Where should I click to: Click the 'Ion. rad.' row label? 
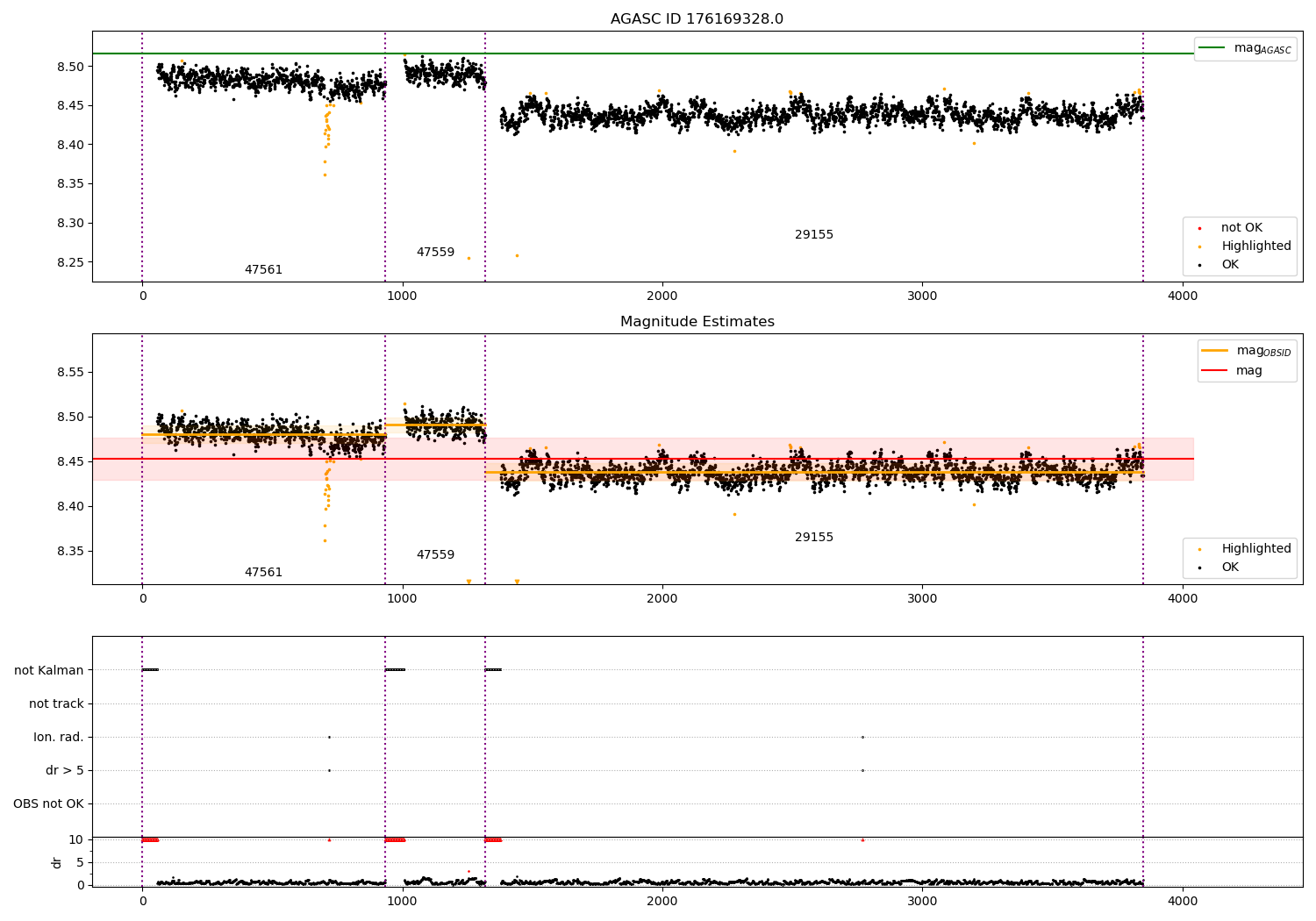coord(59,737)
